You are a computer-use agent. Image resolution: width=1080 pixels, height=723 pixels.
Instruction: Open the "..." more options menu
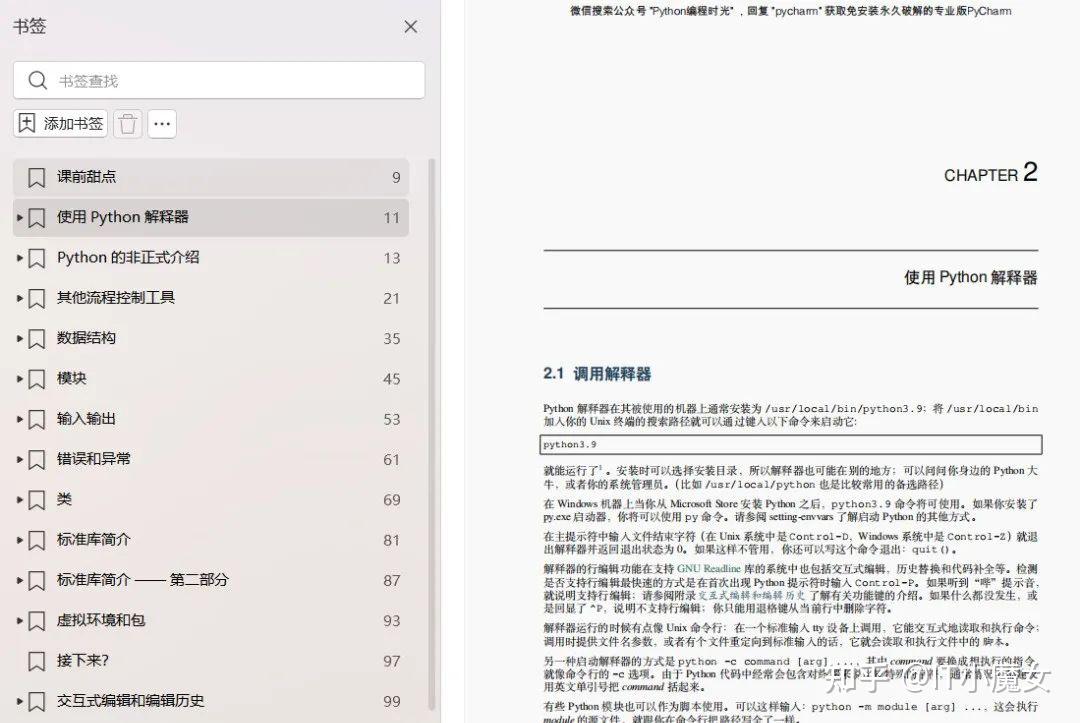pyautogui.click(x=162, y=121)
